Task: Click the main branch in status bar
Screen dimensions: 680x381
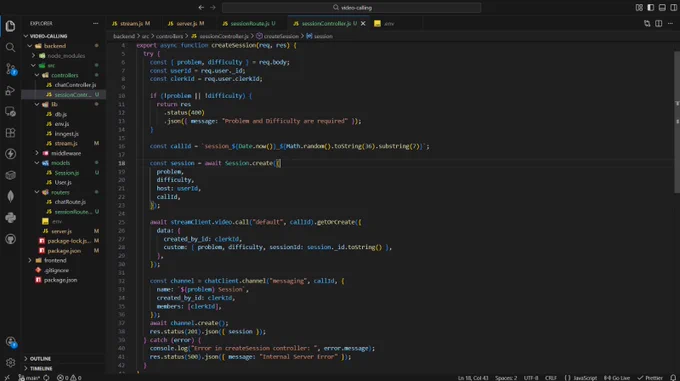Action: pyautogui.click(x=29, y=378)
